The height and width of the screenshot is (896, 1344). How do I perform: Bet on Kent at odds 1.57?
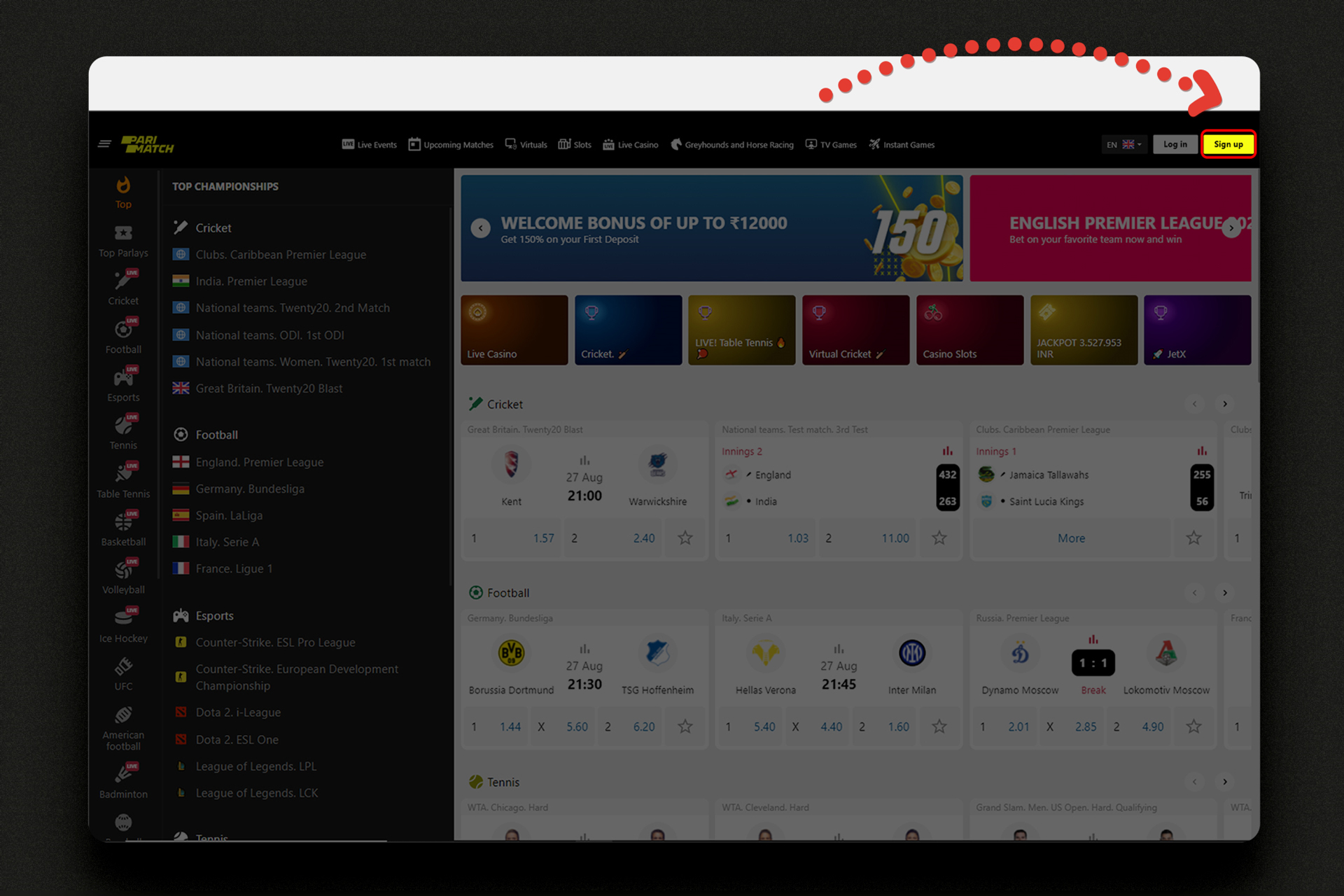pyautogui.click(x=513, y=538)
